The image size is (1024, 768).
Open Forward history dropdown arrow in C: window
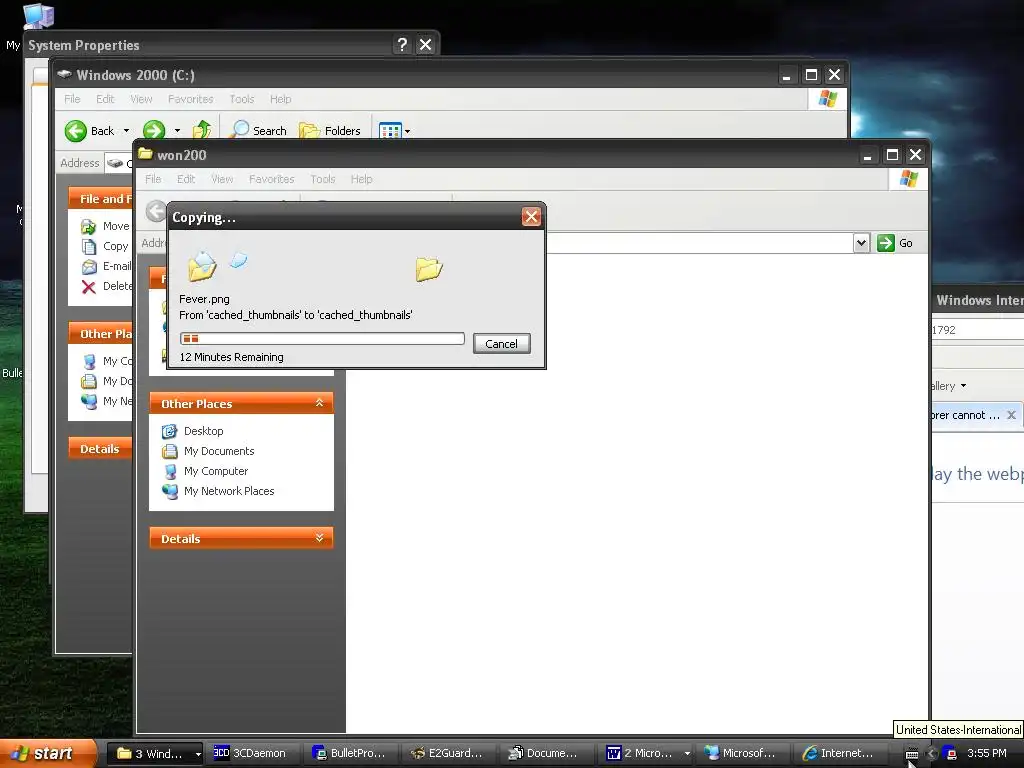(x=177, y=131)
